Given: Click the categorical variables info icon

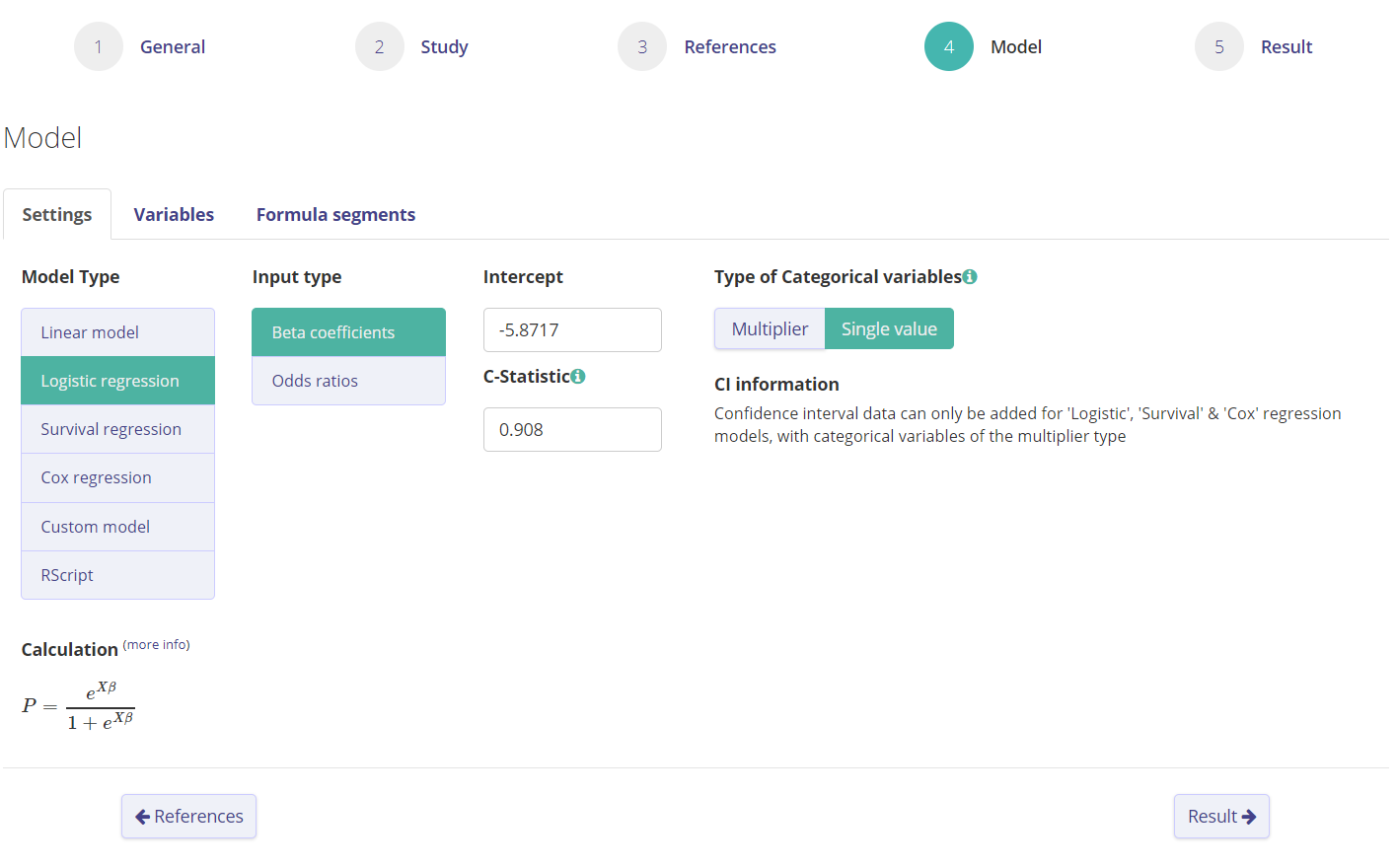Looking at the screenshot, I should tap(970, 277).
